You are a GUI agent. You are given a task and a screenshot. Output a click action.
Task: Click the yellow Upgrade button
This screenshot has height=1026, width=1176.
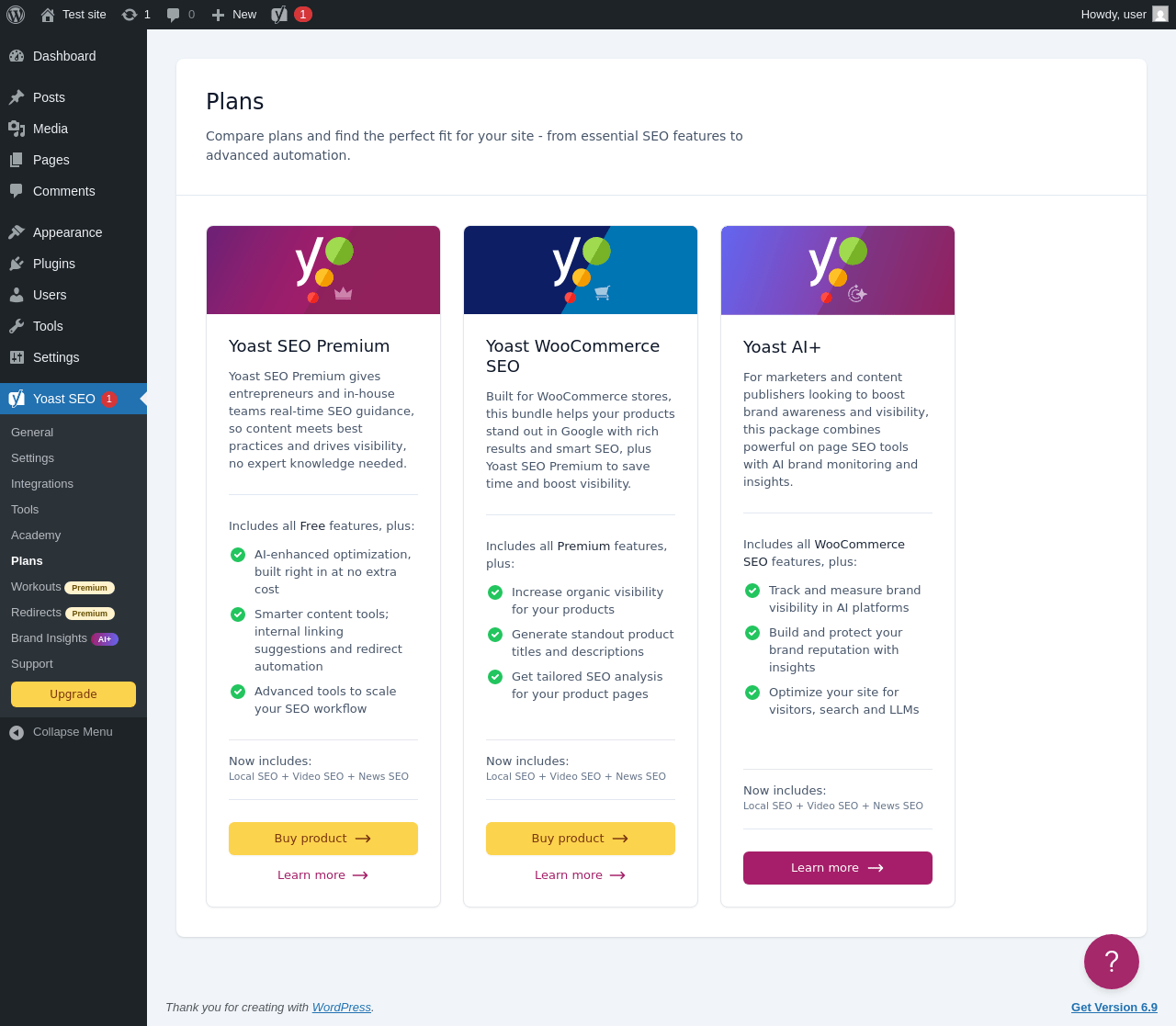[73, 694]
